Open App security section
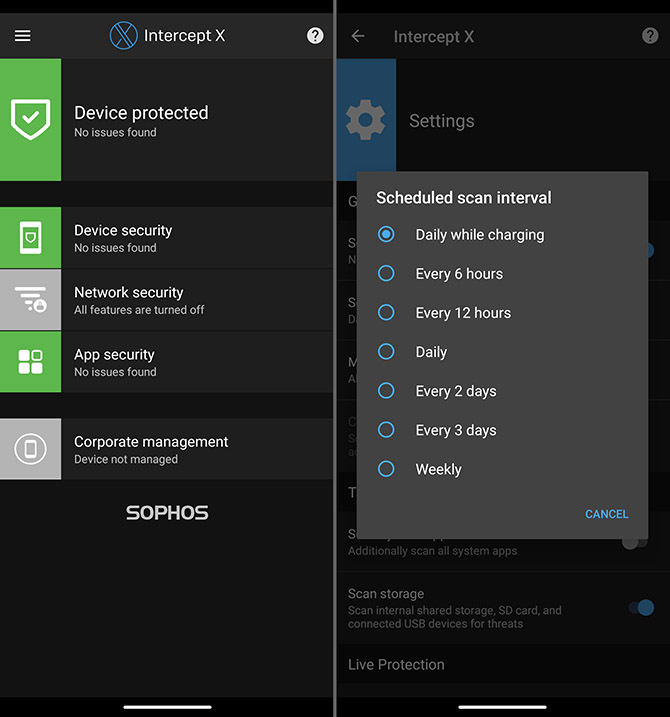Viewport: 670px width, 717px height. tap(166, 362)
